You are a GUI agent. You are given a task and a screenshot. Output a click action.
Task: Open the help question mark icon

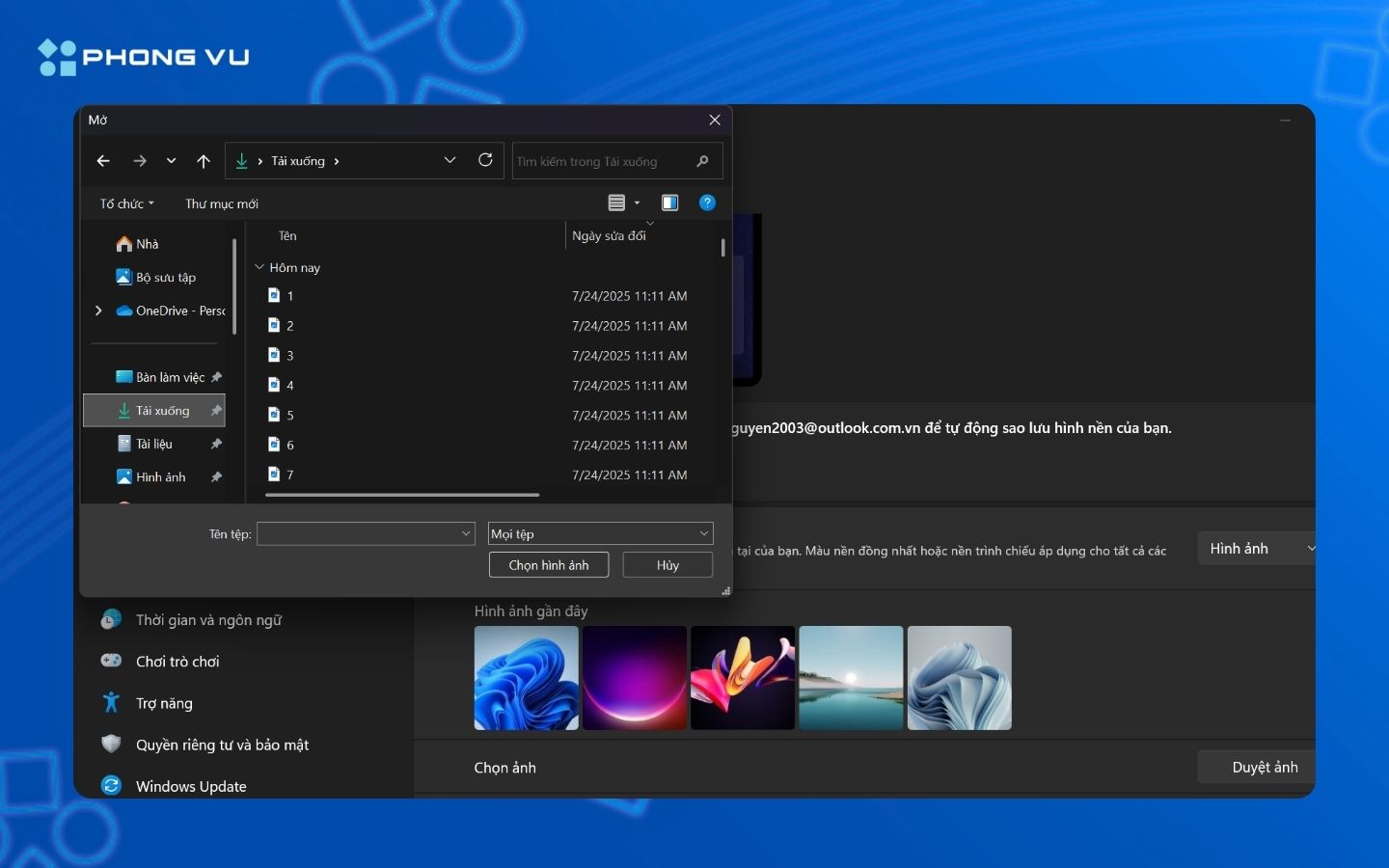(707, 203)
